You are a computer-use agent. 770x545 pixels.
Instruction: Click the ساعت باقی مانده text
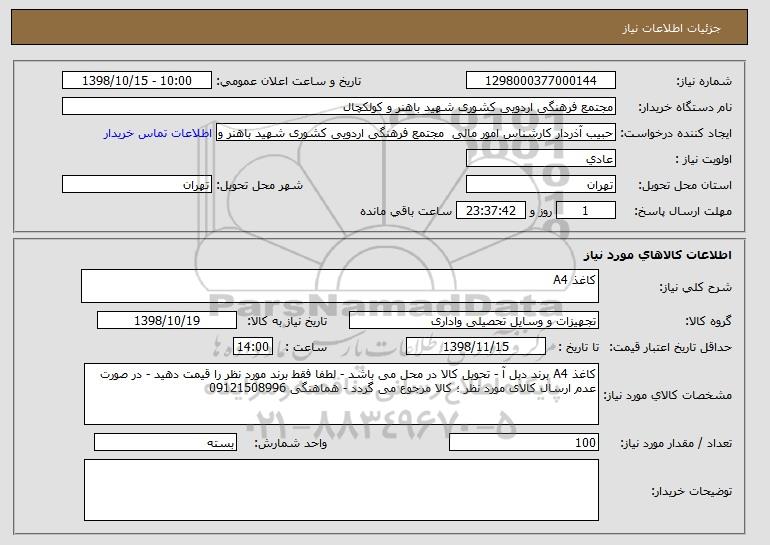(406, 211)
